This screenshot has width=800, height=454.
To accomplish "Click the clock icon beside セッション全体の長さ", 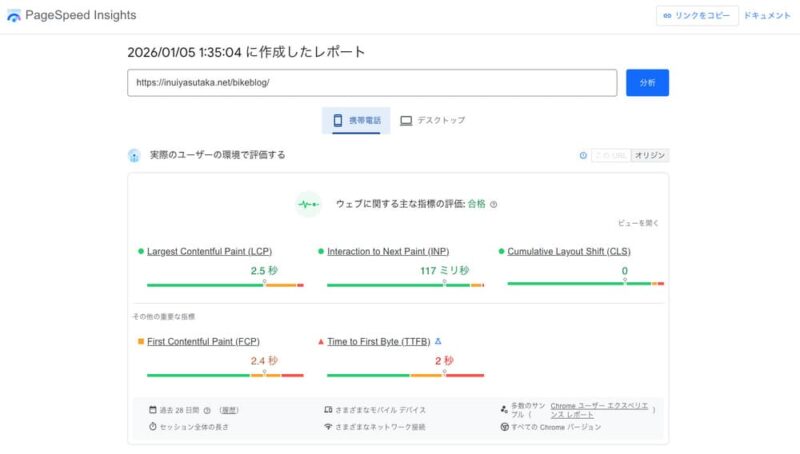I will pyautogui.click(x=153, y=426).
